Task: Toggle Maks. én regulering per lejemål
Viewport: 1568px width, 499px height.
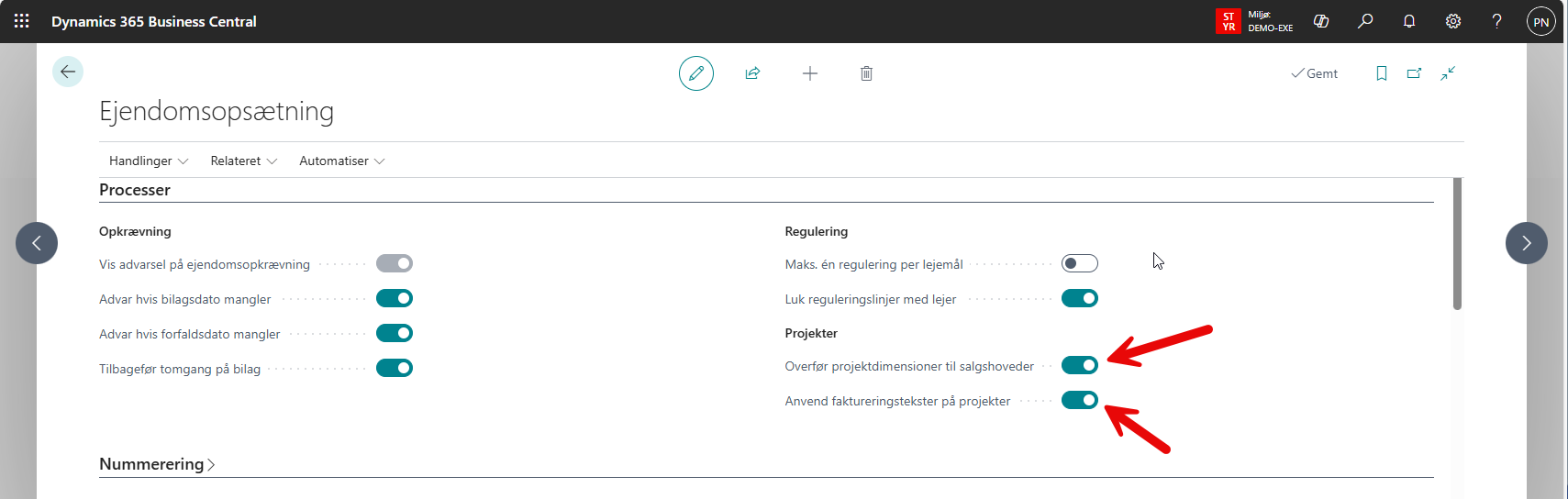Action: [1080, 263]
